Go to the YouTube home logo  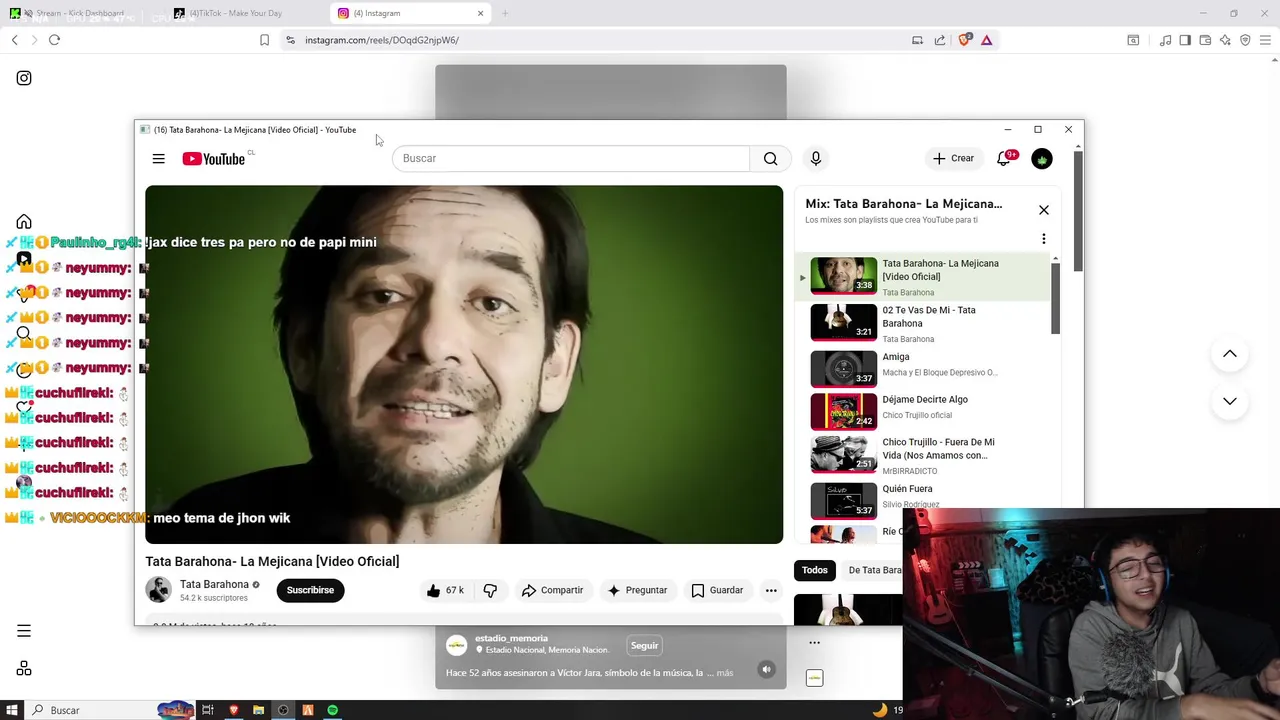(214, 158)
